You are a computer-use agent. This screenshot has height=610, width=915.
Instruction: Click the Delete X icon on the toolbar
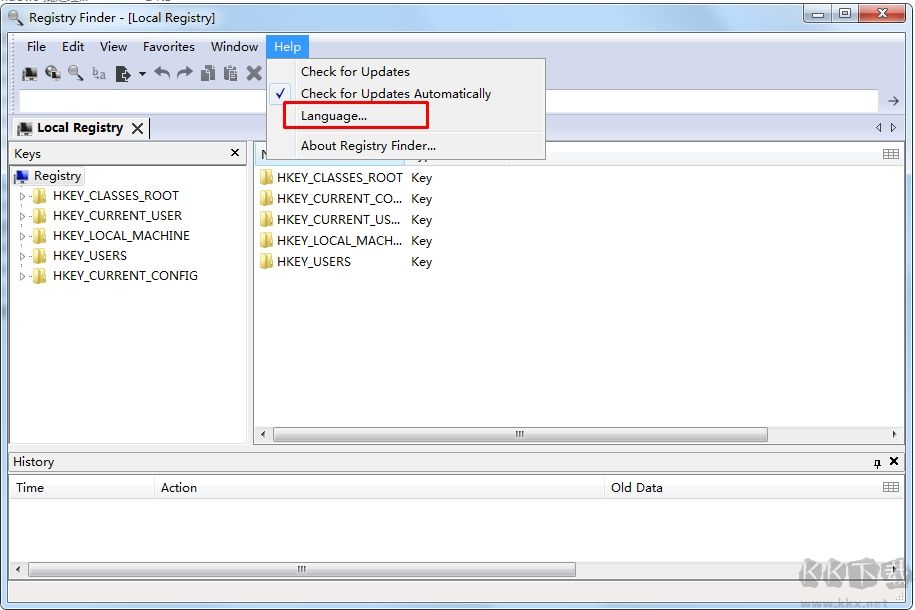[x=253, y=72]
